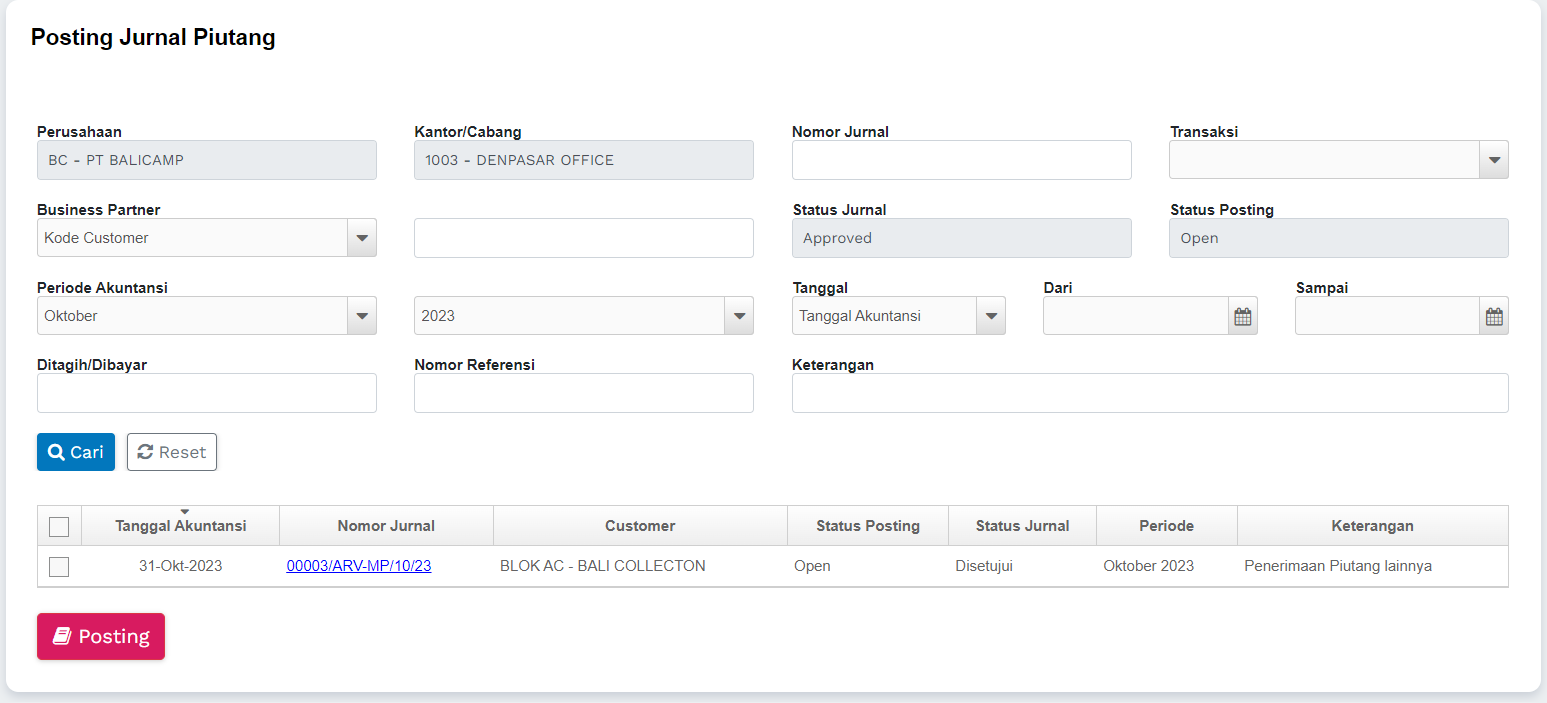
Task: Open the Sampai date calendar picker
Action: 1494,316
